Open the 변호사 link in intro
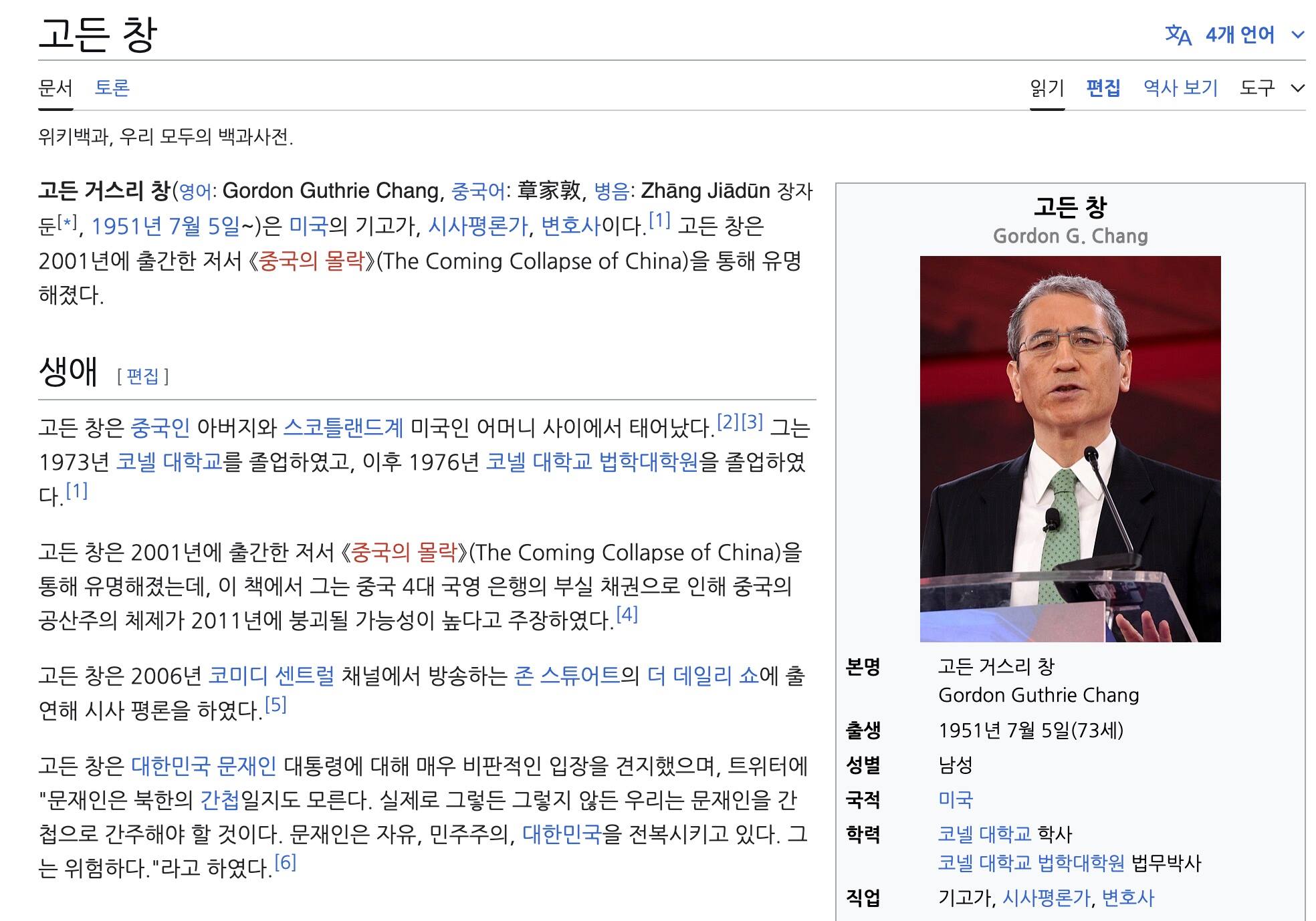Image resolution: width=1316 pixels, height=921 pixels. [570, 227]
